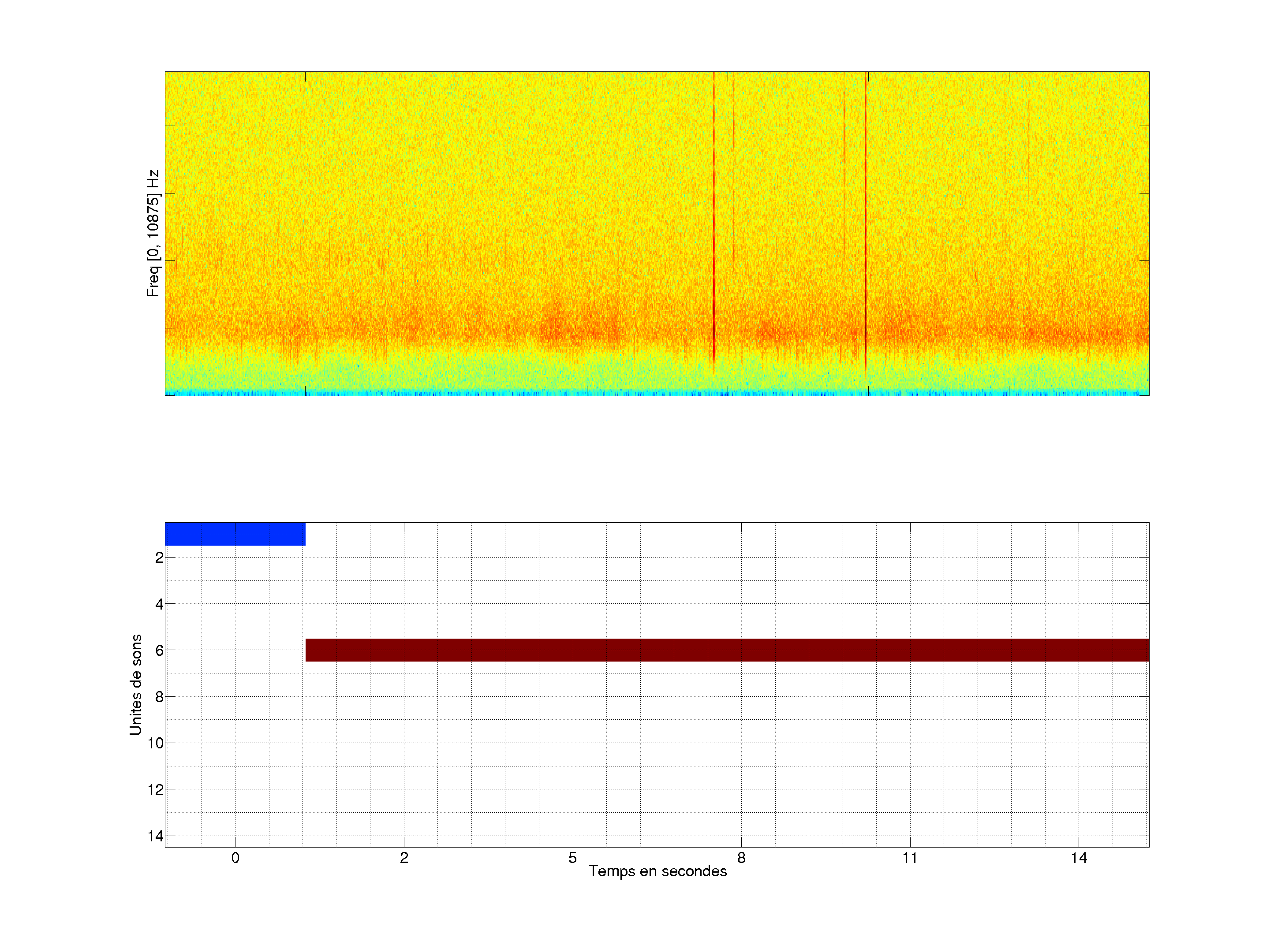The width and height of the screenshot is (1270, 952).
Task: Click the 'Temps en secondes' axis label
Action: pyautogui.click(x=657, y=871)
